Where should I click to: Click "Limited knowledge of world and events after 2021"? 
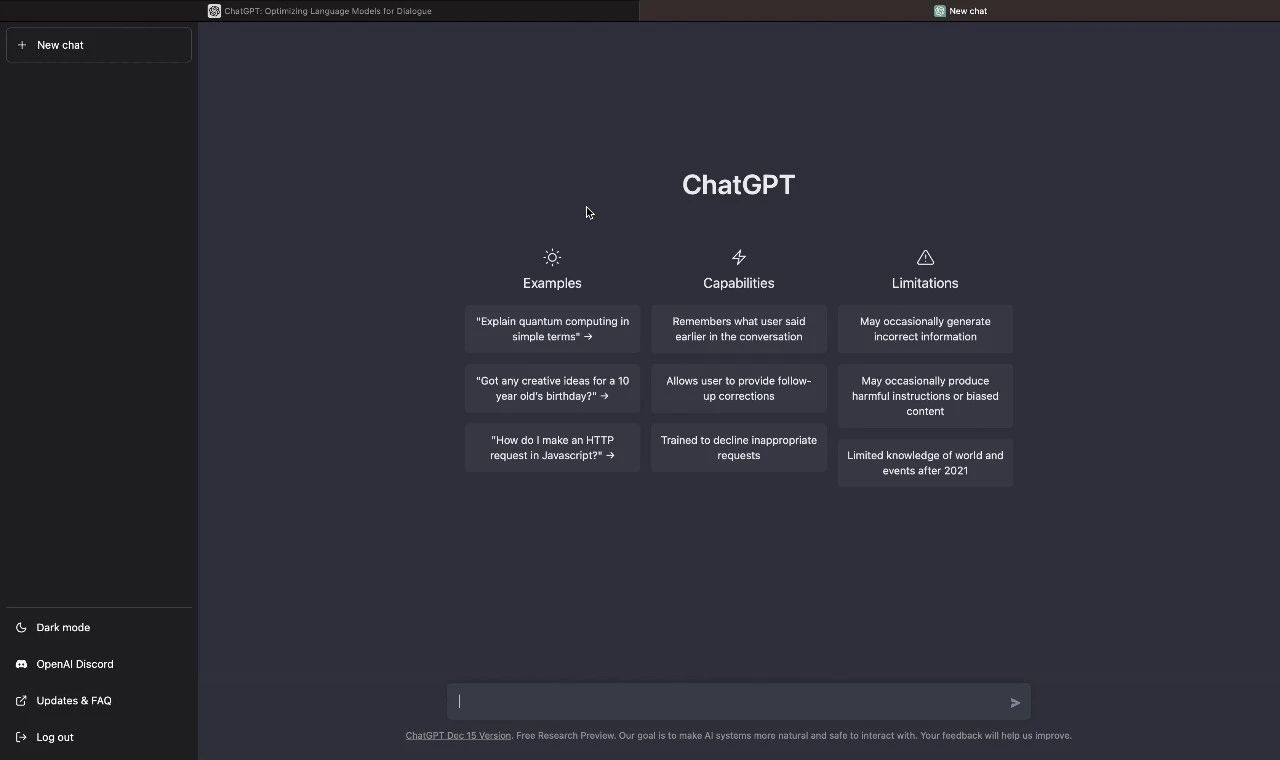925,463
